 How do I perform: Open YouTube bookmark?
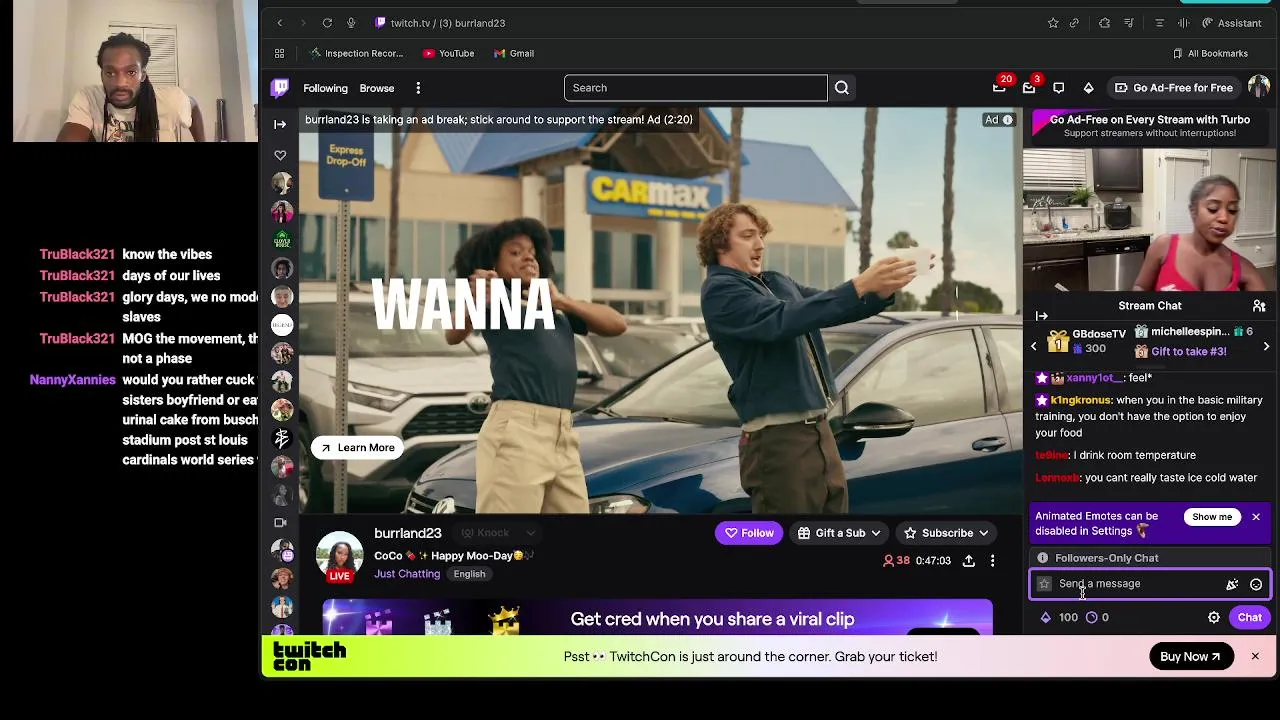click(x=448, y=53)
